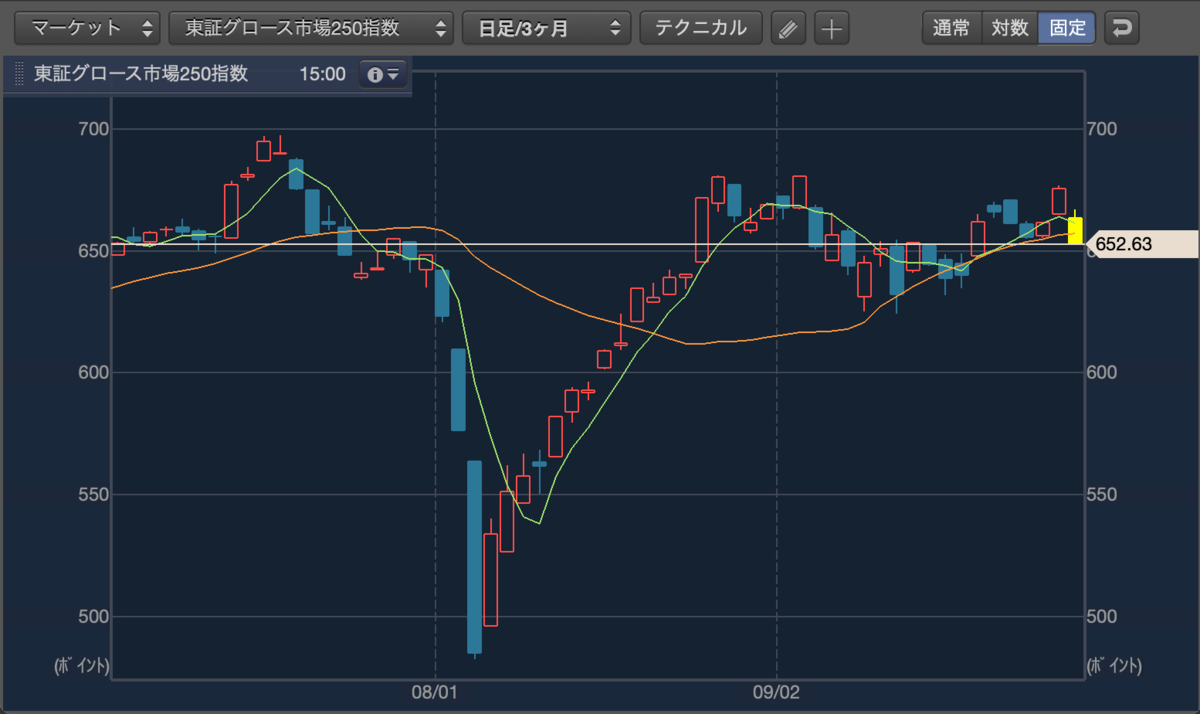
Task: Click the undo return arrow icon
Action: click(x=1123, y=28)
